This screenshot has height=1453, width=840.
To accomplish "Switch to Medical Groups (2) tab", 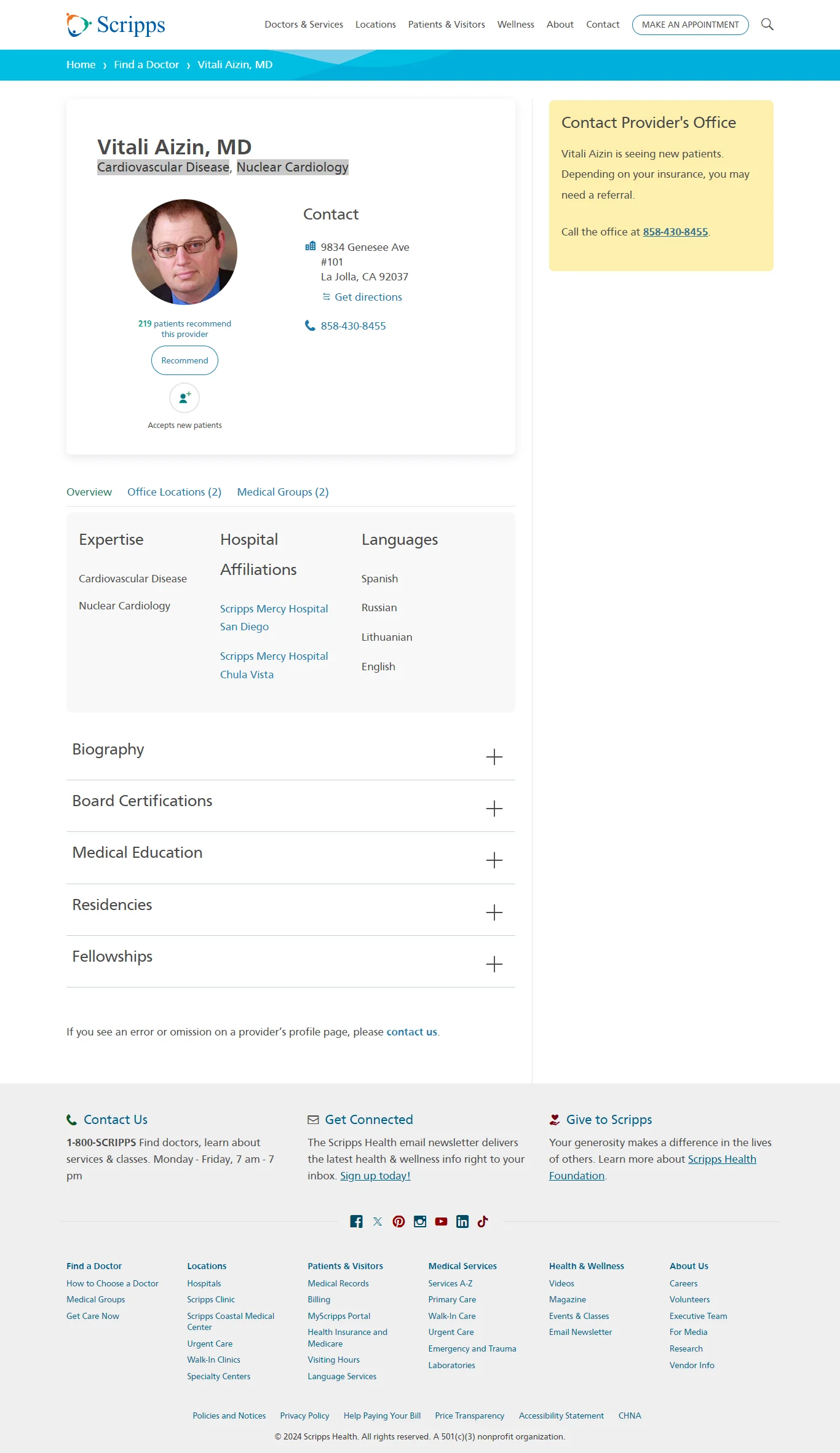I will 283,492.
